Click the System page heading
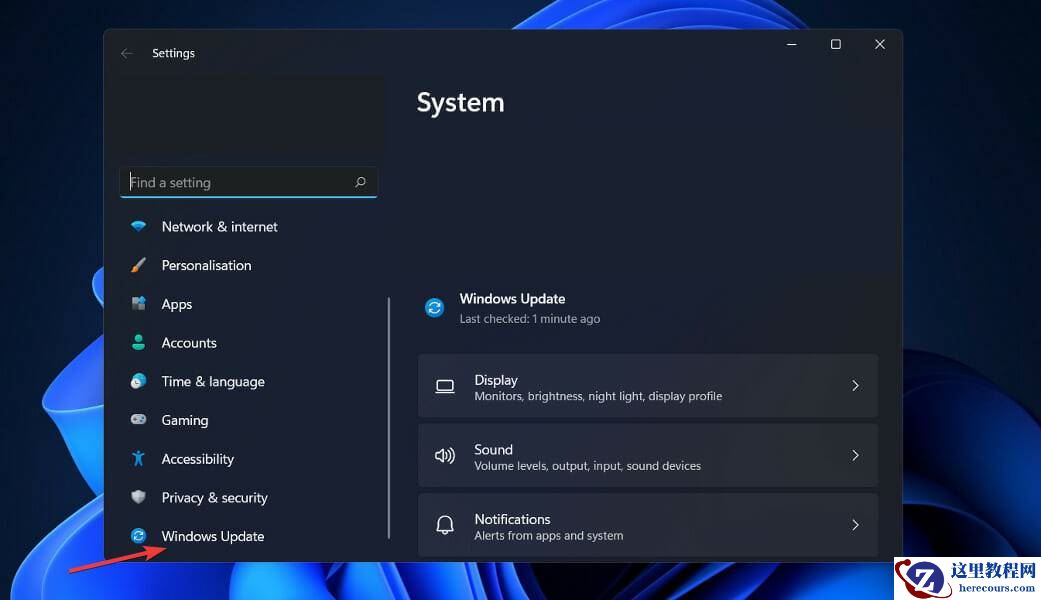 pyautogui.click(x=460, y=103)
